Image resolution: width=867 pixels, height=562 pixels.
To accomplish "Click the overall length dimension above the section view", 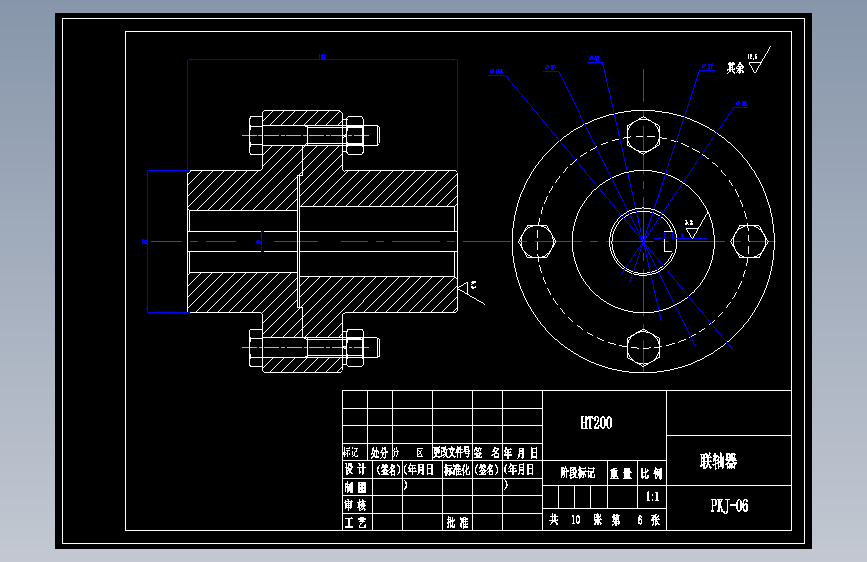I will tap(322, 57).
